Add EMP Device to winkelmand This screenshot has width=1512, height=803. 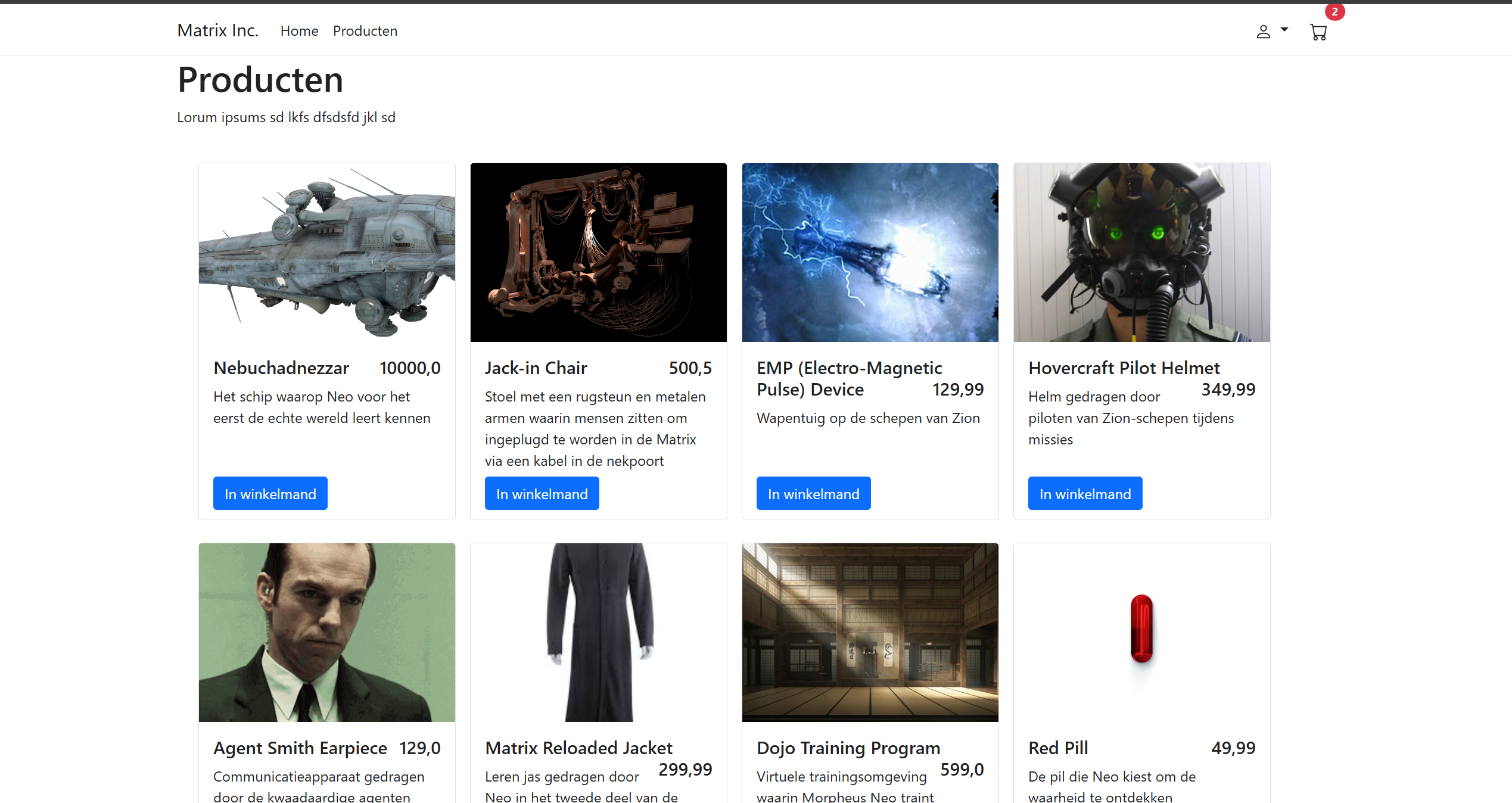pyautogui.click(x=814, y=493)
